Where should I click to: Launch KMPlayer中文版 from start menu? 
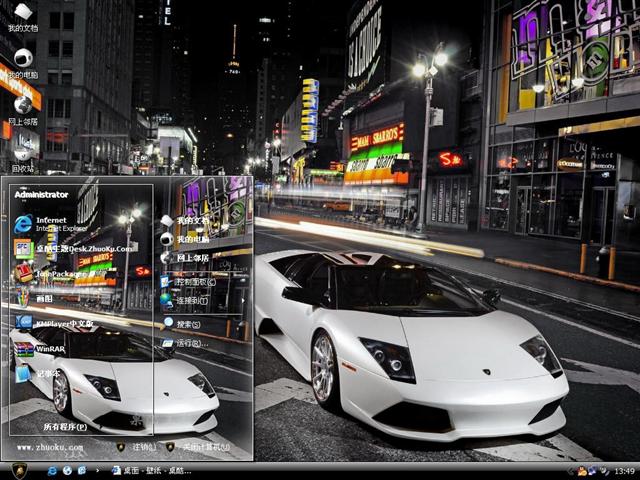54,323
